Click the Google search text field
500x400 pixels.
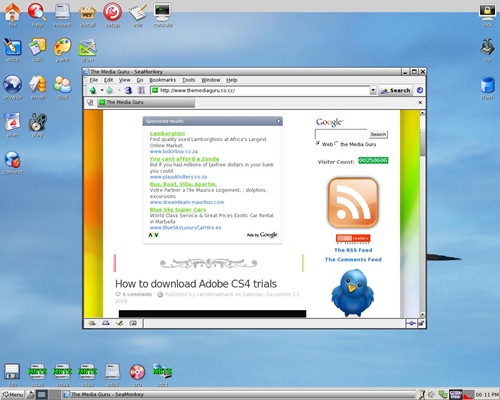[341, 134]
